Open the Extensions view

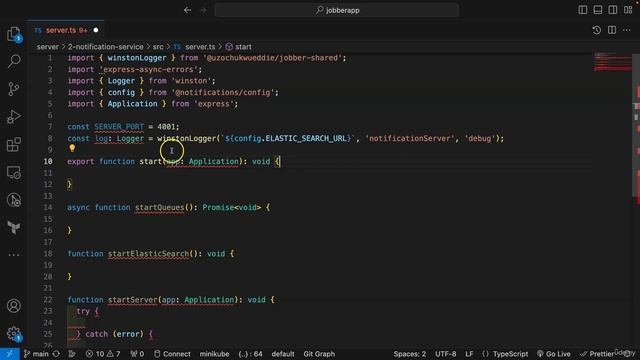point(13,144)
